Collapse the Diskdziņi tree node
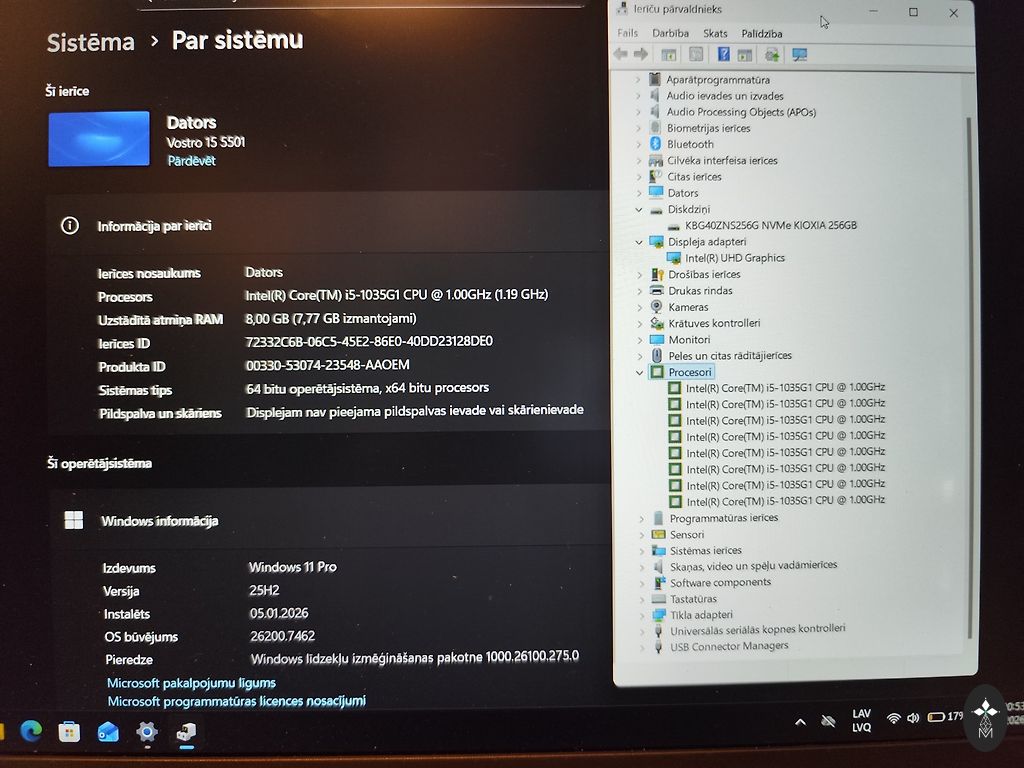The width and height of the screenshot is (1024, 768). point(640,210)
